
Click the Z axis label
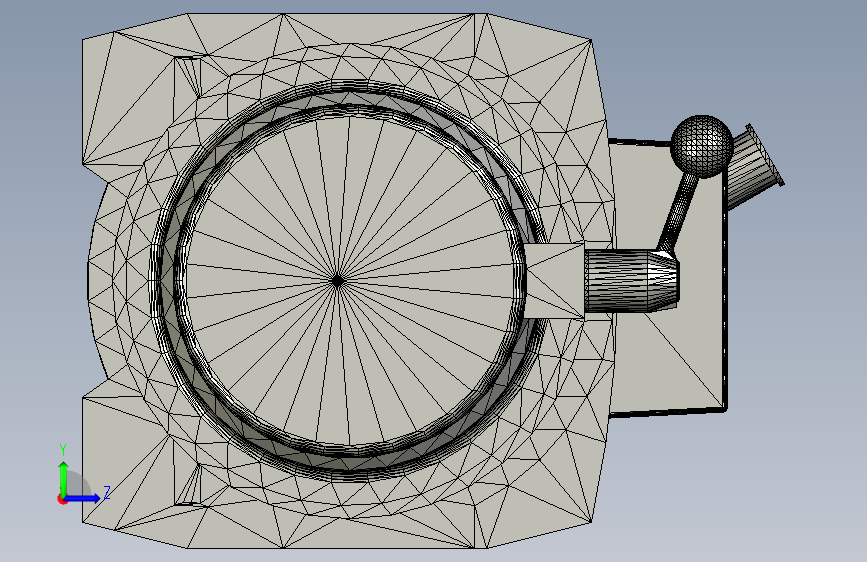107,492
